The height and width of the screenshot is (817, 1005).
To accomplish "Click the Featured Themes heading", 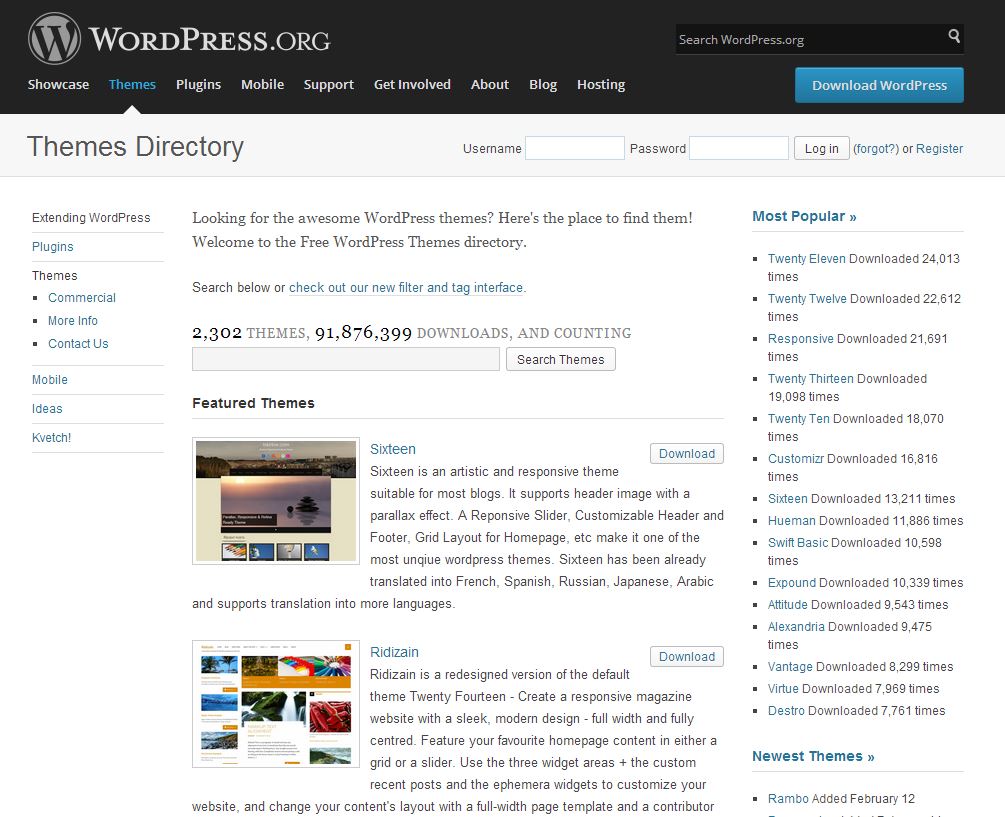I will tap(253, 403).
